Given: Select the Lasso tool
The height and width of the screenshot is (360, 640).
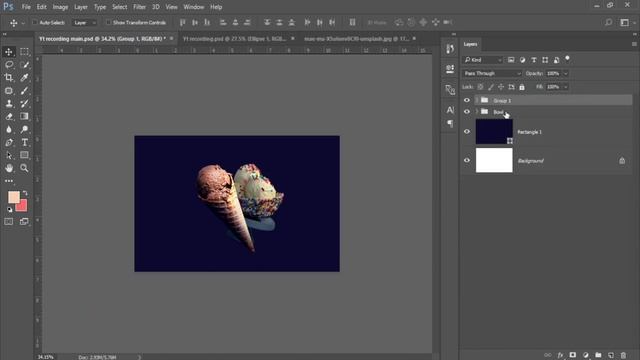Looking at the screenshot, I should point(9,64).
